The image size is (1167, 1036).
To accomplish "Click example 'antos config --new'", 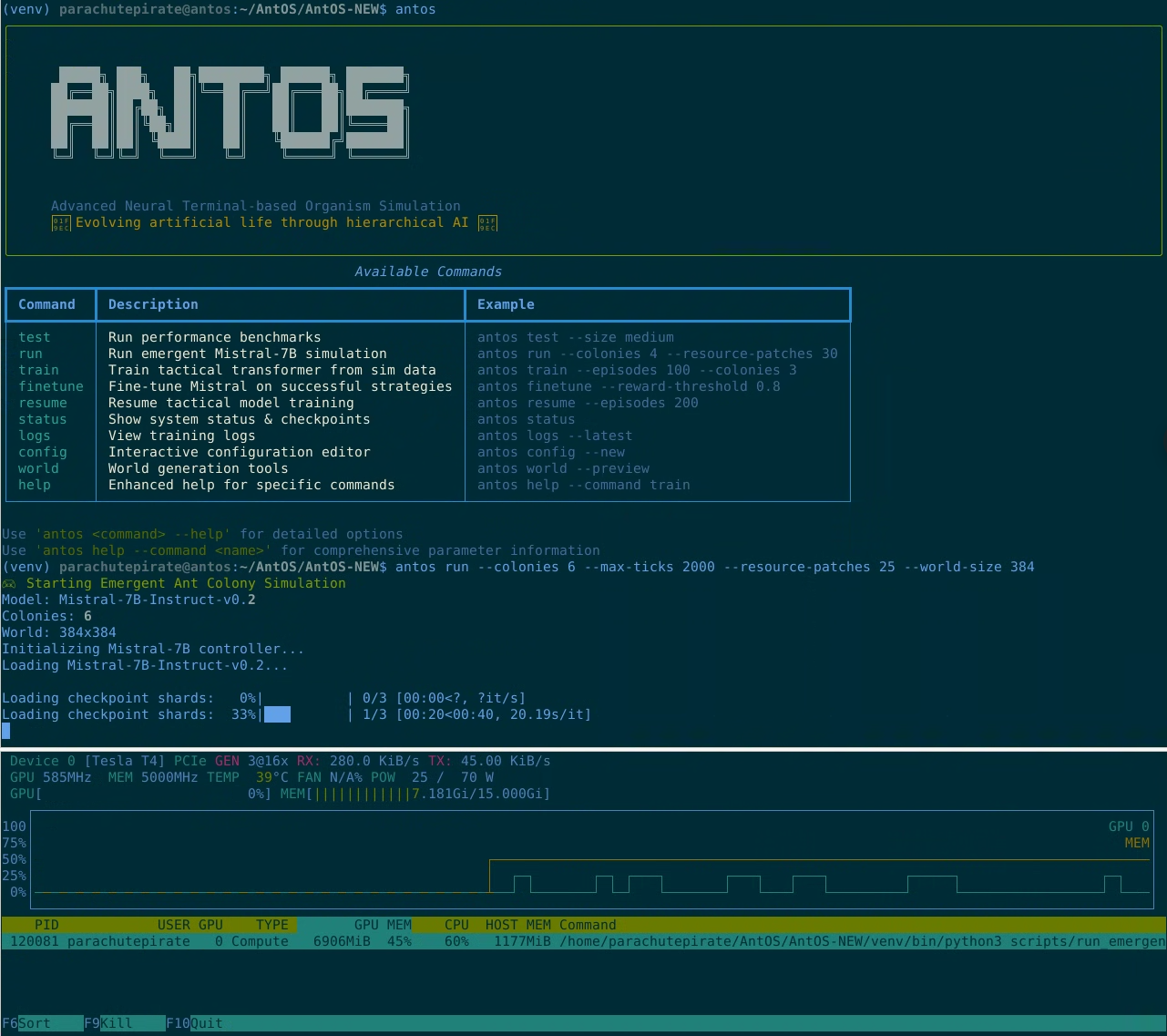I will 551,452.
